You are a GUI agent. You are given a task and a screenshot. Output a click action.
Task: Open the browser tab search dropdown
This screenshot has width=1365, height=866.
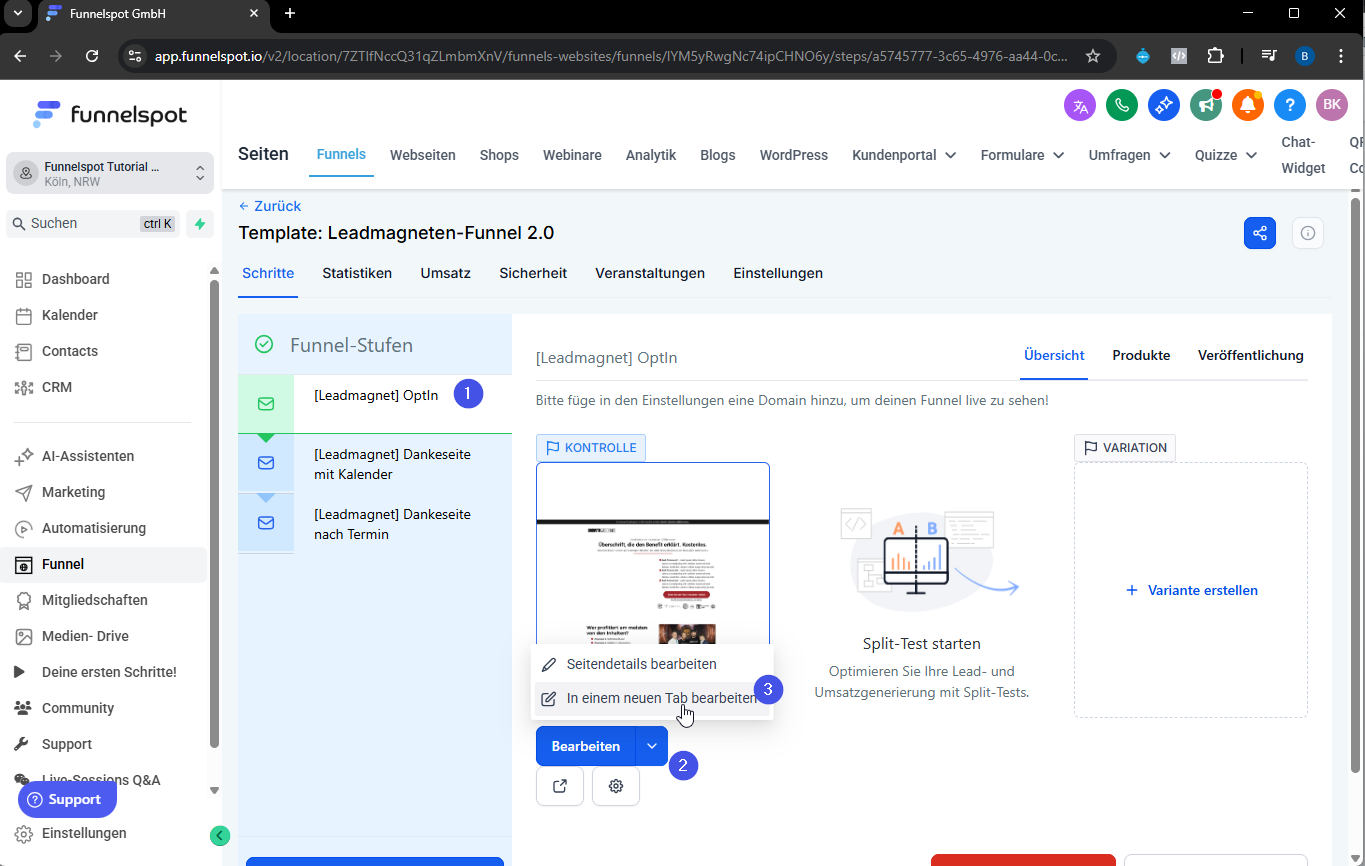pos(17,14)
